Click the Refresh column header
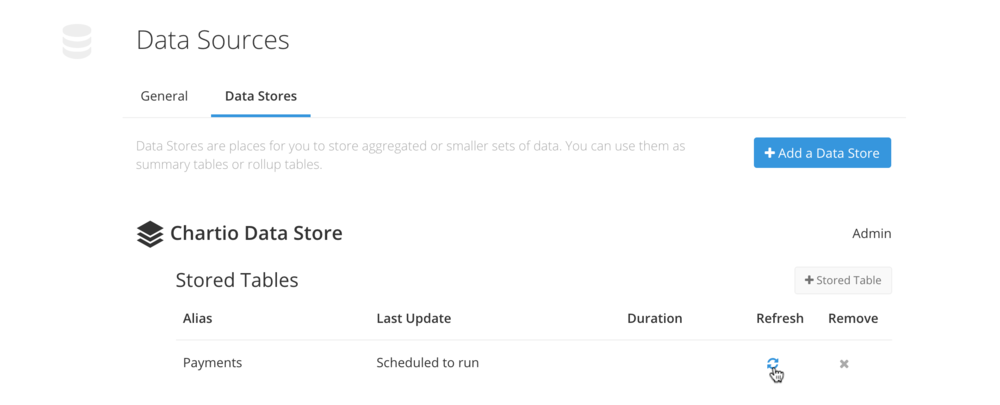This screenshot has width=1000, height=405. 780,318
